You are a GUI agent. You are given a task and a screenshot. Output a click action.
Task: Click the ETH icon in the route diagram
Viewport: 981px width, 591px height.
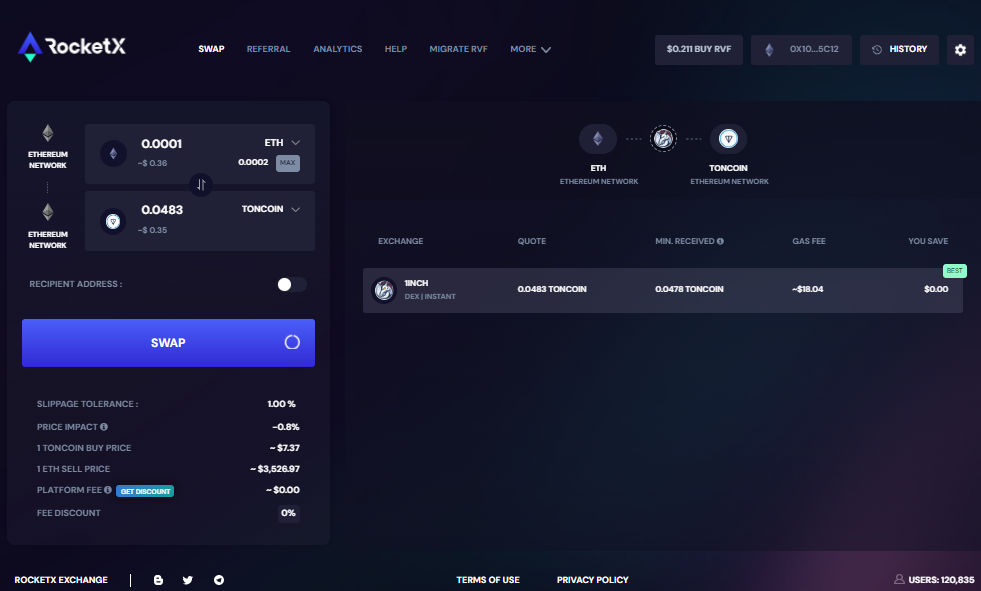597,138
